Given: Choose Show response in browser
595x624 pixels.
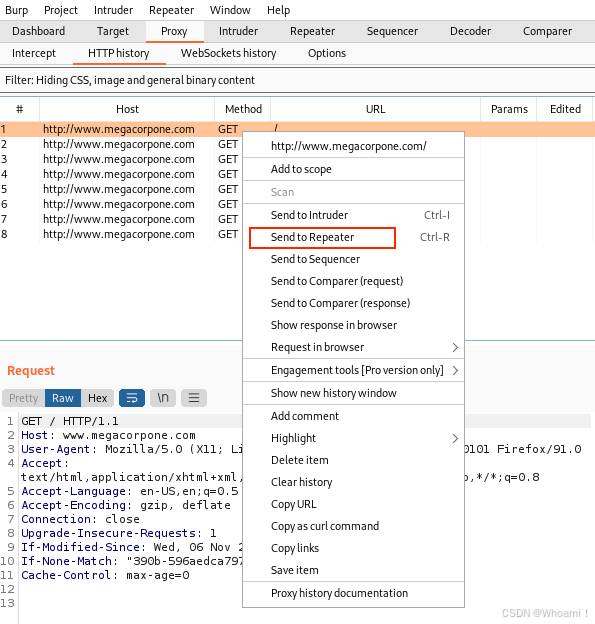Looking at the screenshot, I should [353, 326].
